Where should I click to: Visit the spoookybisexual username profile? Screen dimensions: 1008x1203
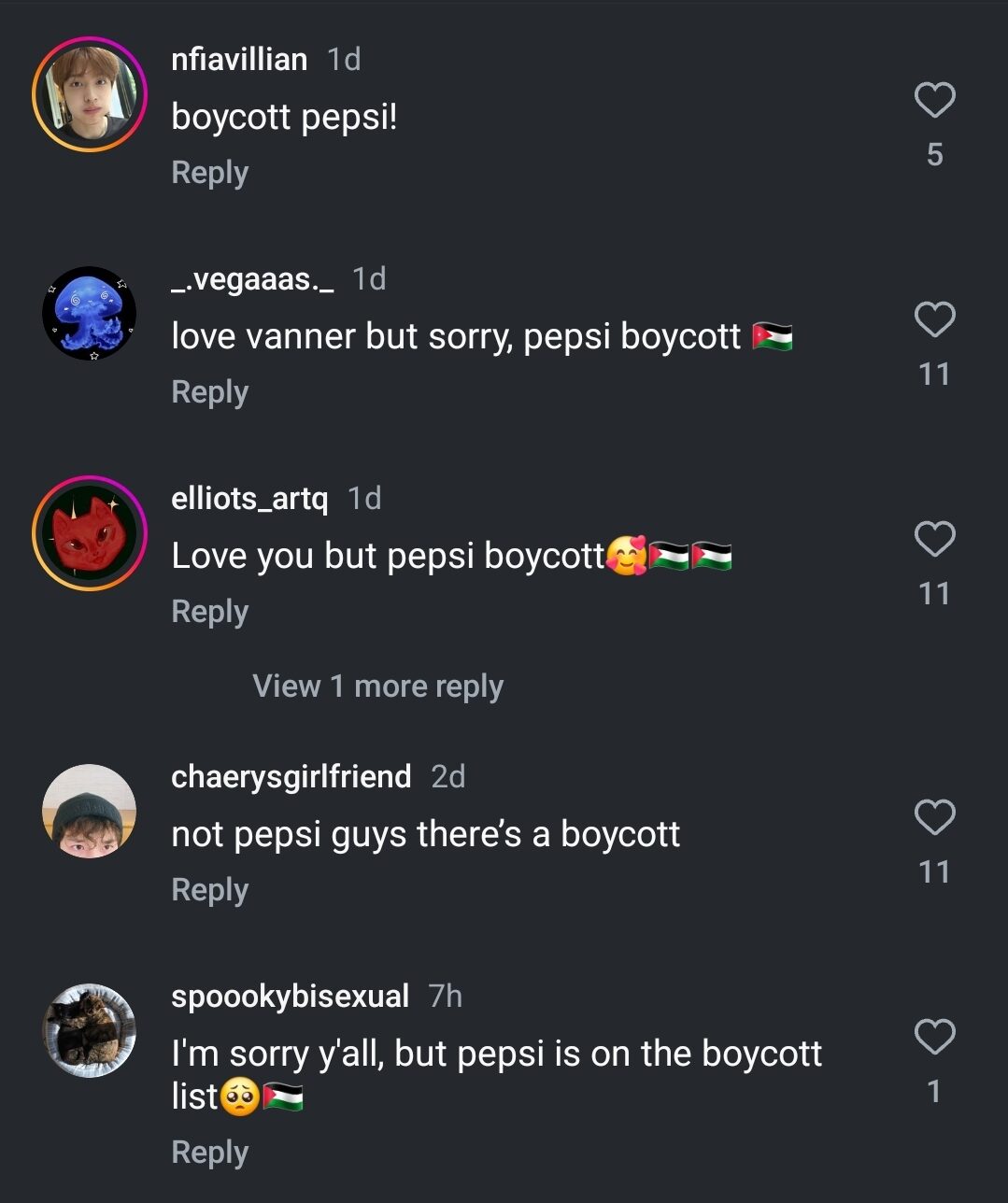[x=290, y=997]
